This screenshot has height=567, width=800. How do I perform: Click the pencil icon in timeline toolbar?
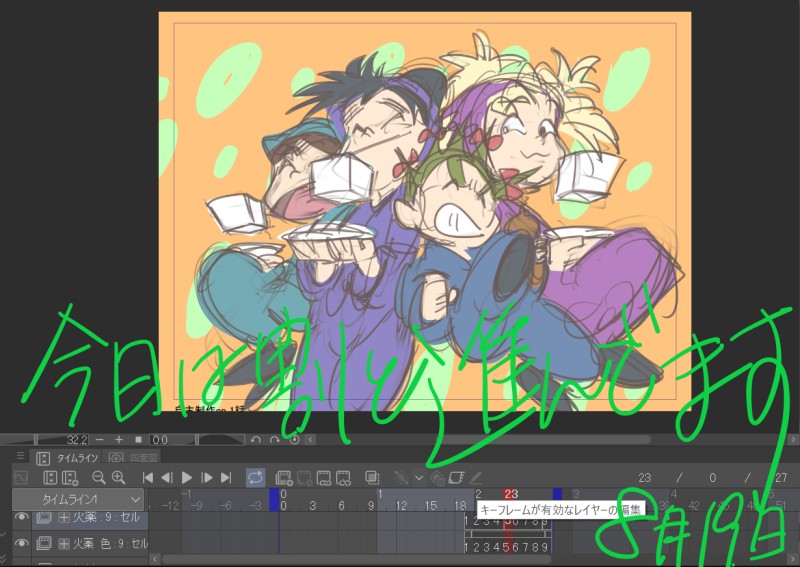coord(476,478)
